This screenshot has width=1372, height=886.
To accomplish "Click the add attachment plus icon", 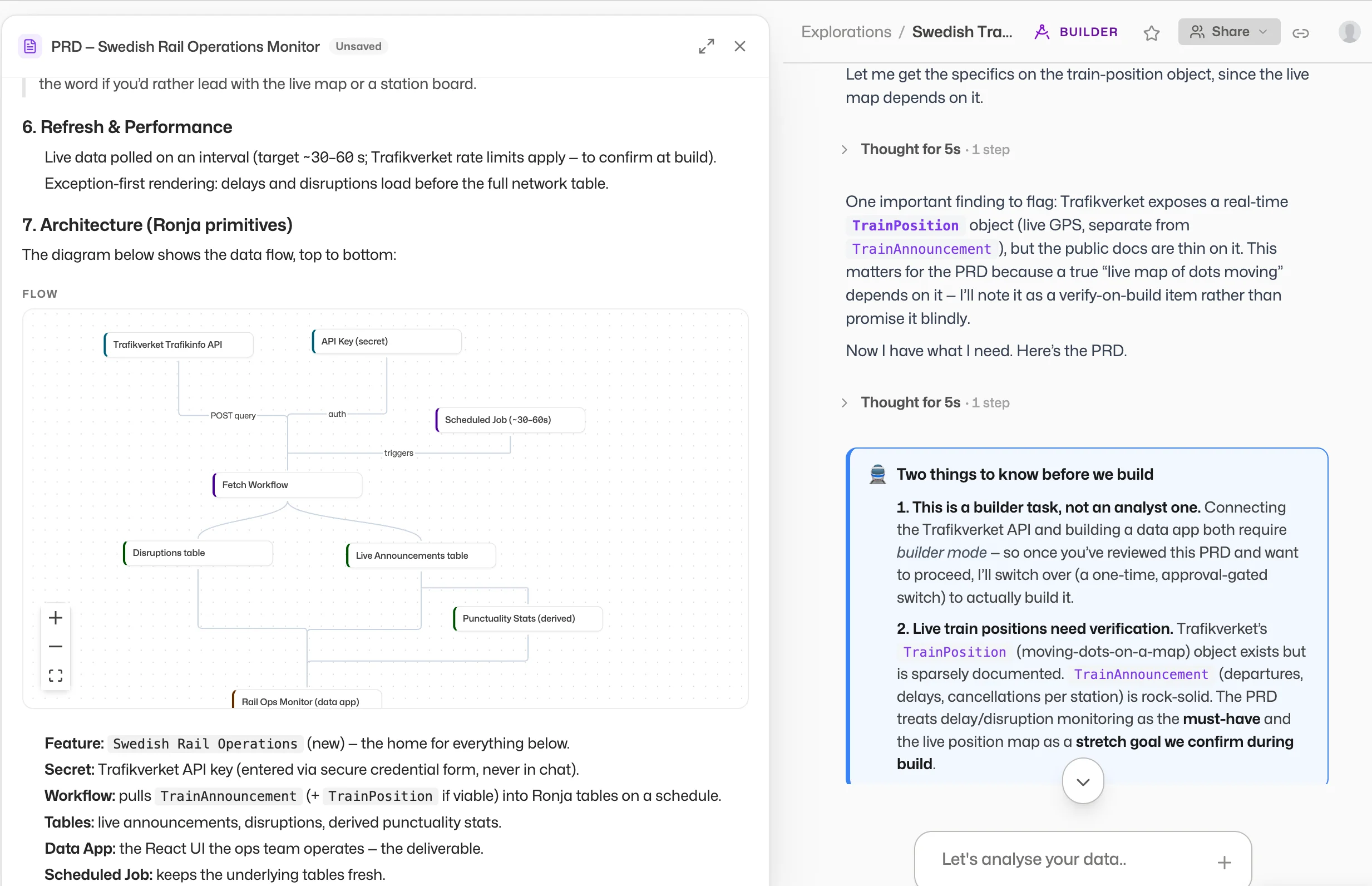I will tap(1225, 863).
